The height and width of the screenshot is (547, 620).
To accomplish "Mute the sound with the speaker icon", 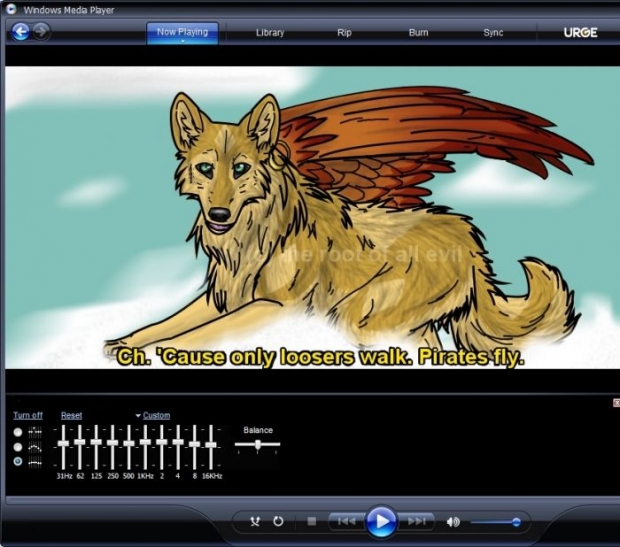I will click(452, 521).
